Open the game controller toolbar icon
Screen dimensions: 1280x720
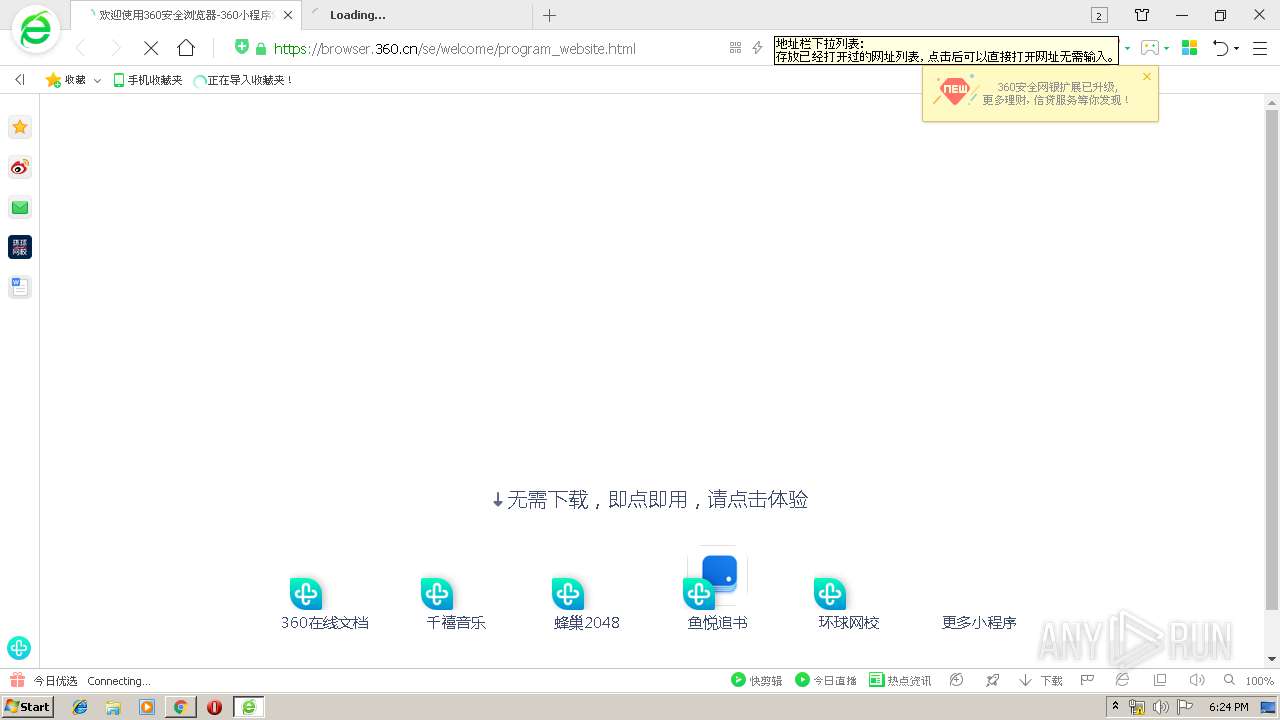click(1149, 48)
